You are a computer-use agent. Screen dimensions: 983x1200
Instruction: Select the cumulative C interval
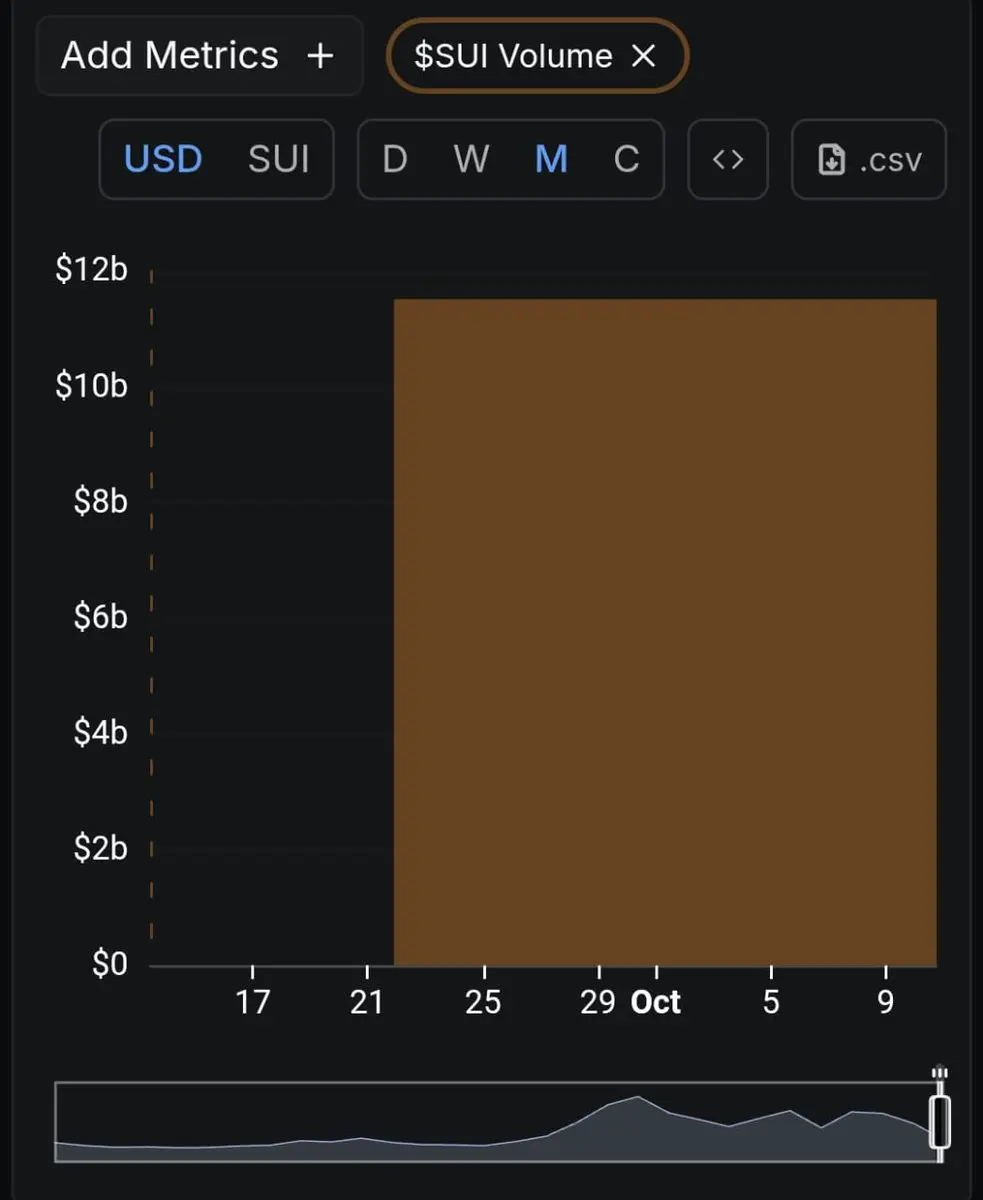627,159
